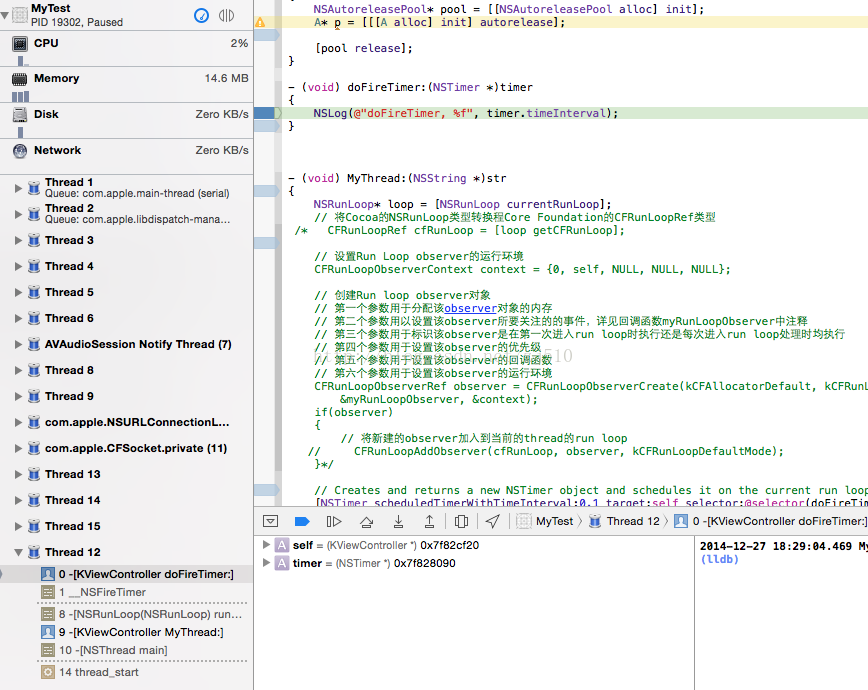Expand the timer variable disclosure triangle

click(266, 563)
